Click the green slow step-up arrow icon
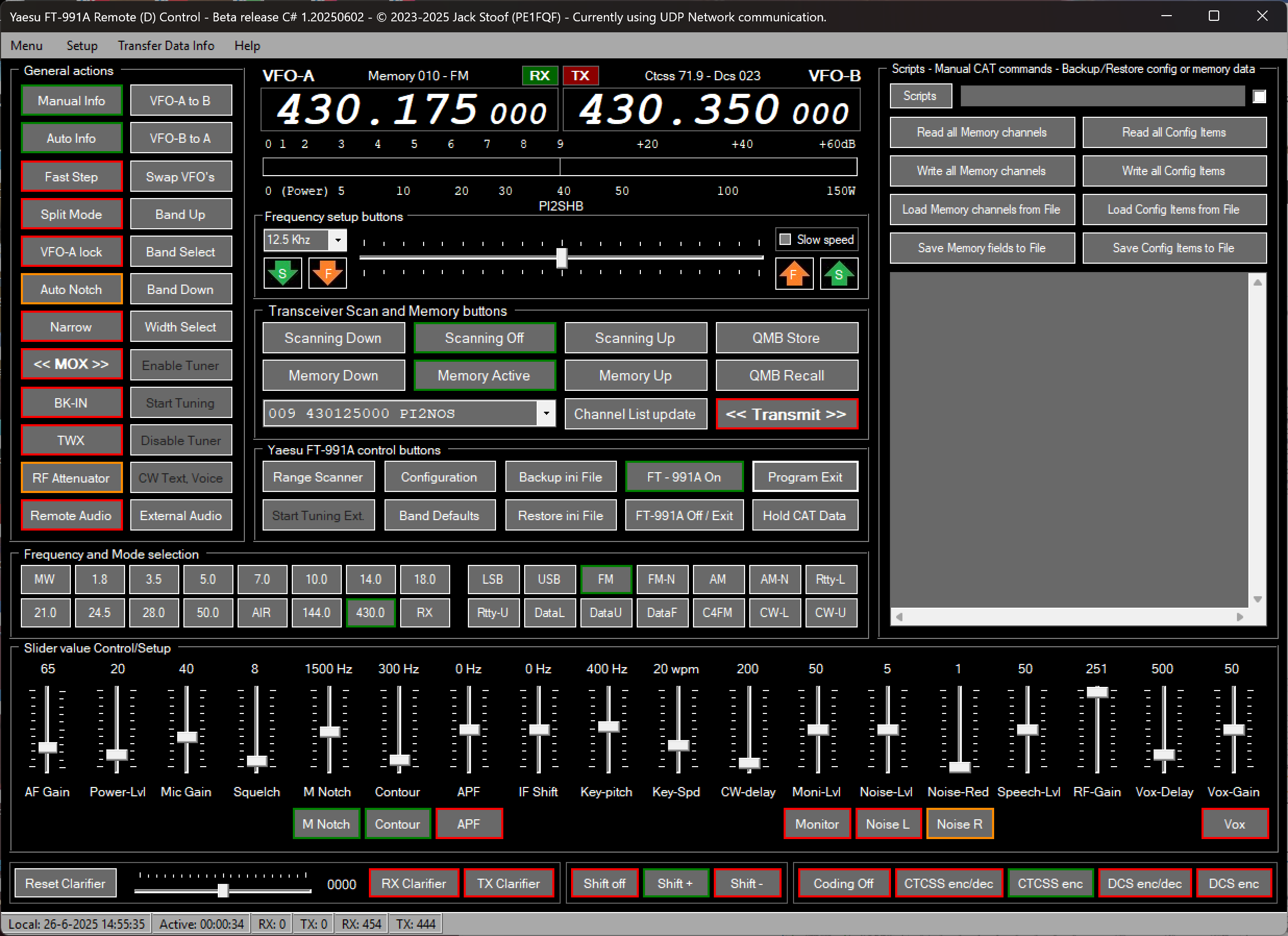The width and height of the screenshot is (1288, 936). pyautogui.click(x=838, y=274)
